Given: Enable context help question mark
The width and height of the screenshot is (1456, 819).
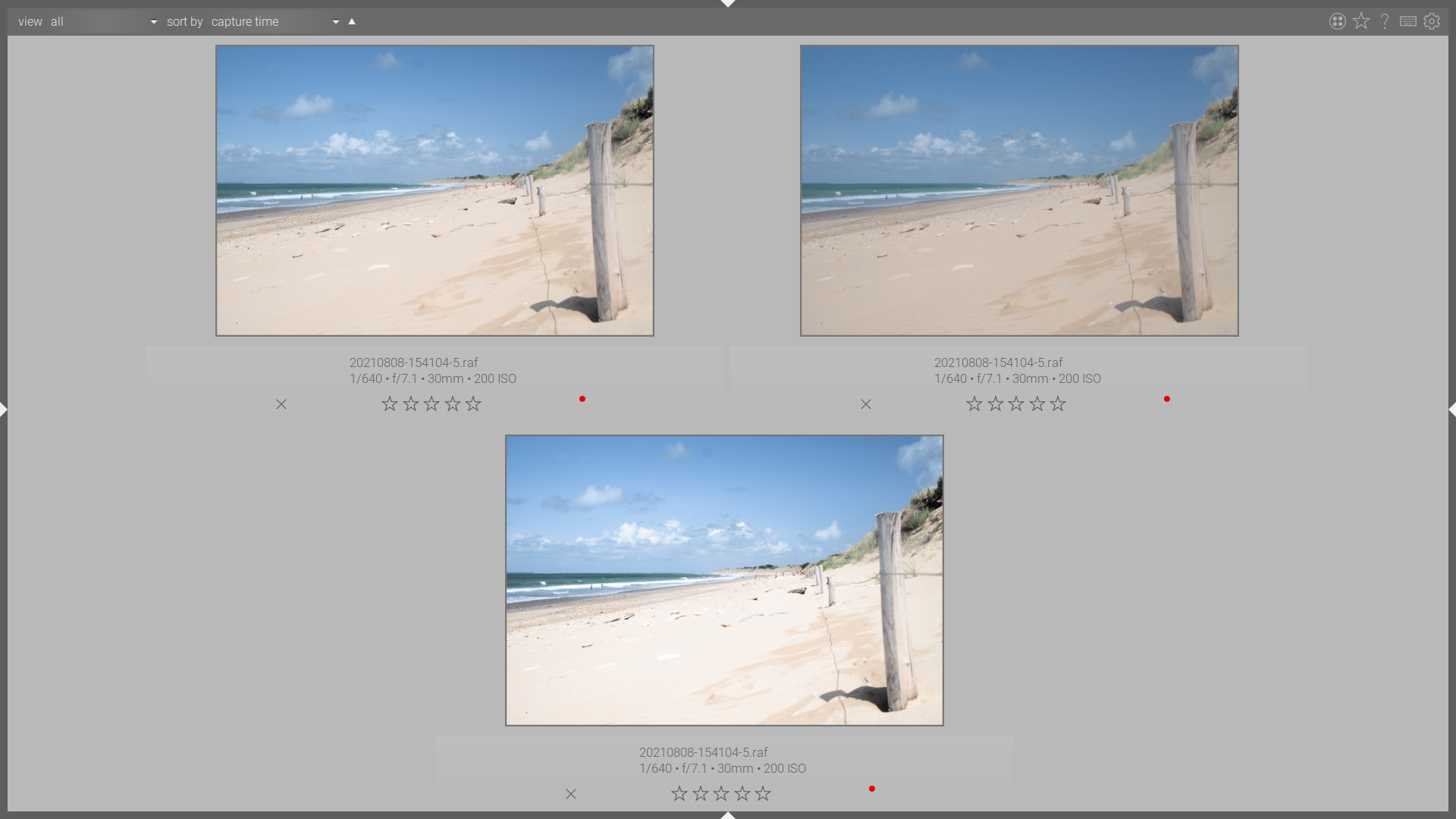Looking at the screenshot, I should 1385,21.
